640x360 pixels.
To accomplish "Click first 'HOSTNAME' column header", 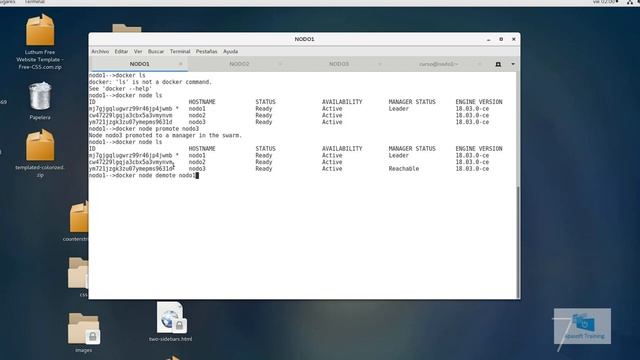I will pyautogui.click(x=202, y=102).
